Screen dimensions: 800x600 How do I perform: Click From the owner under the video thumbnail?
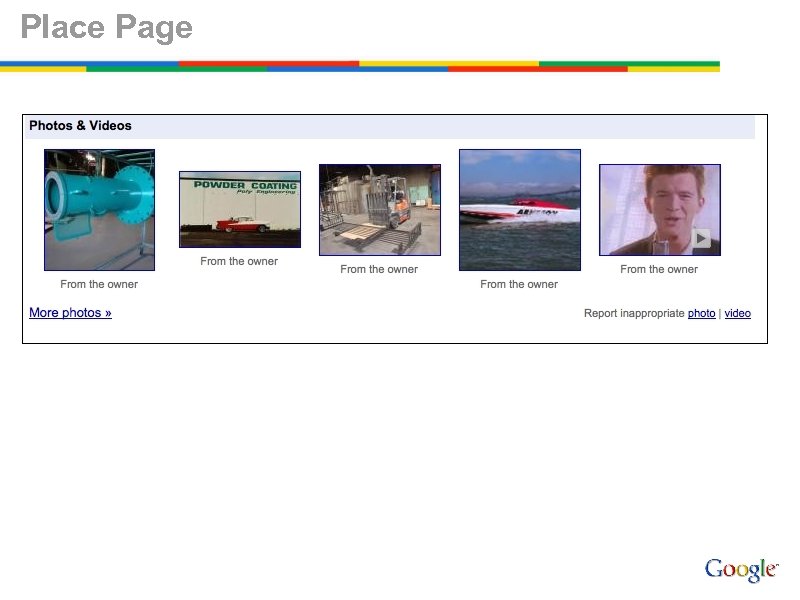point(658,268)
